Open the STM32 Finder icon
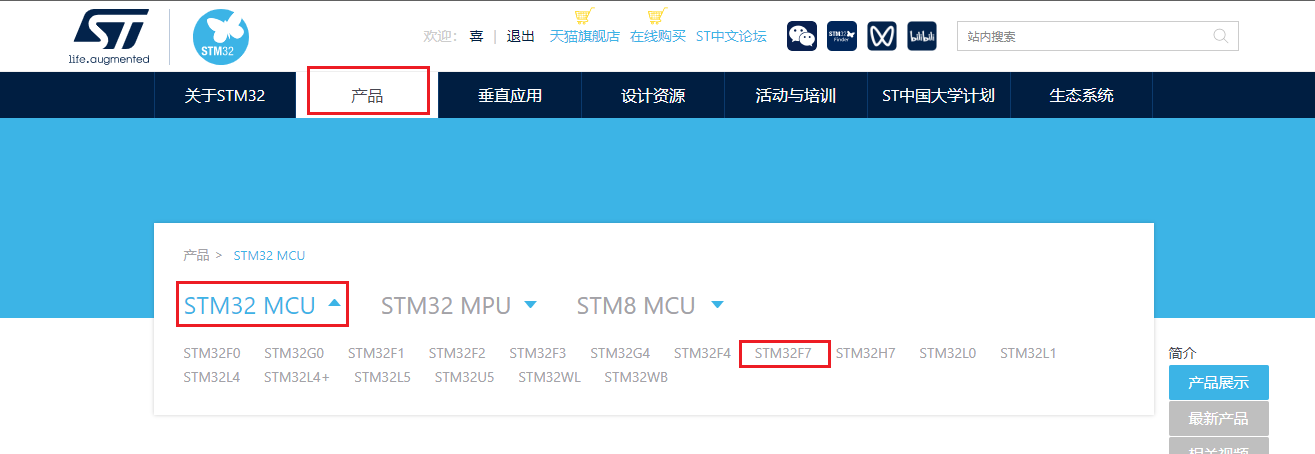The height and width of the screenshot is (454, 1315). pos(842,36)
